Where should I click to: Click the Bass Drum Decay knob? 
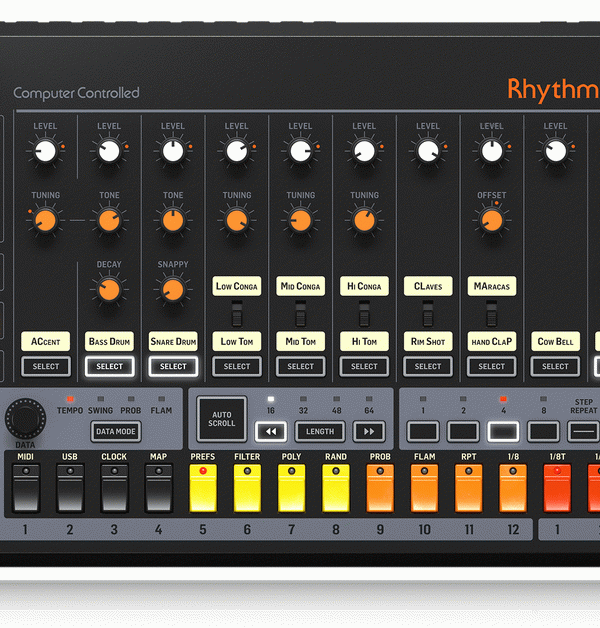[109, 290]
